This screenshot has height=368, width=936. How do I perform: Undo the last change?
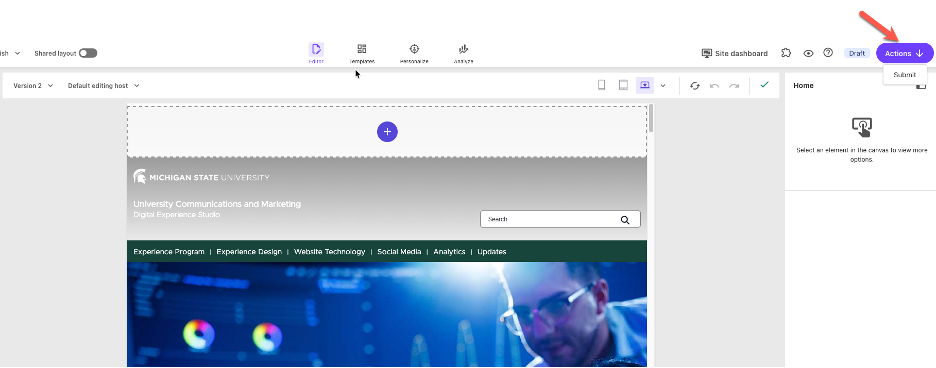coord(715,85)
